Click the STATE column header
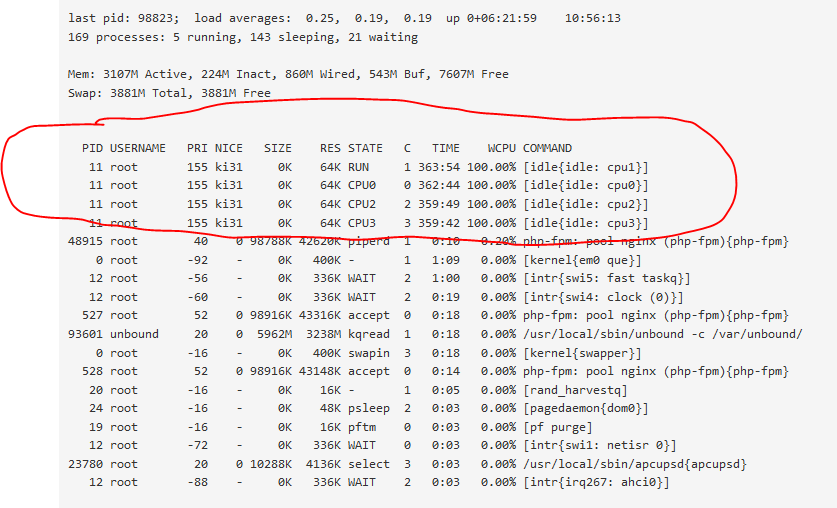The width and height of the screenshot is (837, 508). pos(365,148)
